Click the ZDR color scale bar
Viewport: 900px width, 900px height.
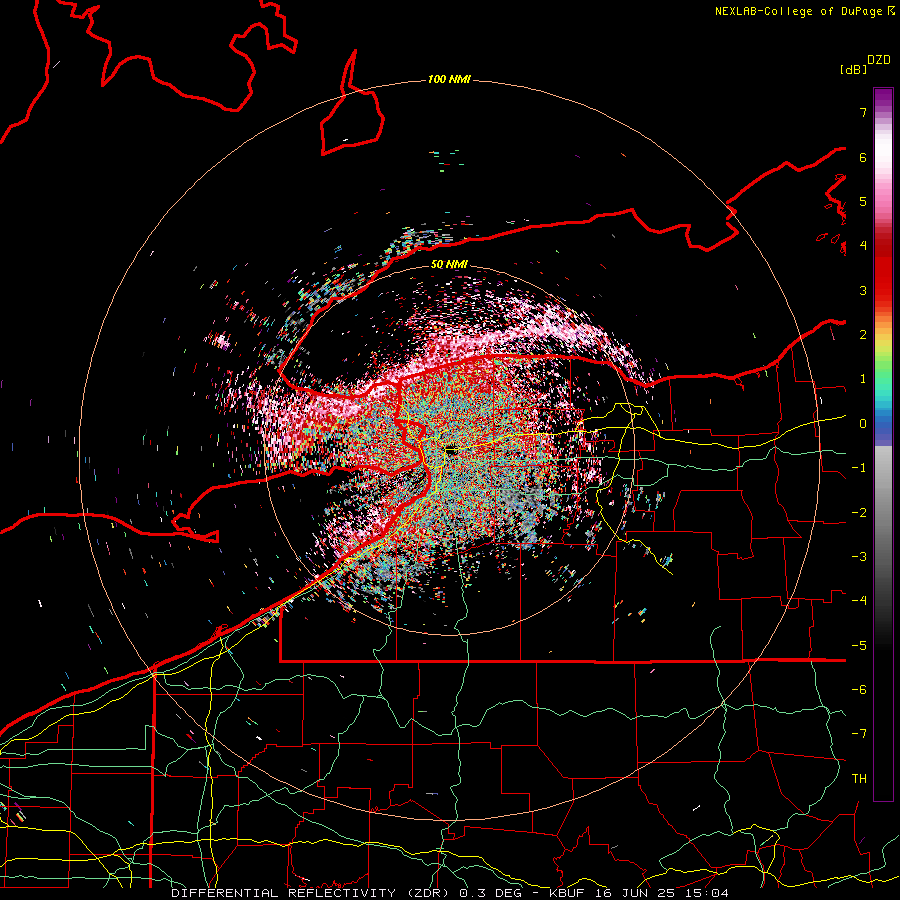[x=883, y=444]
